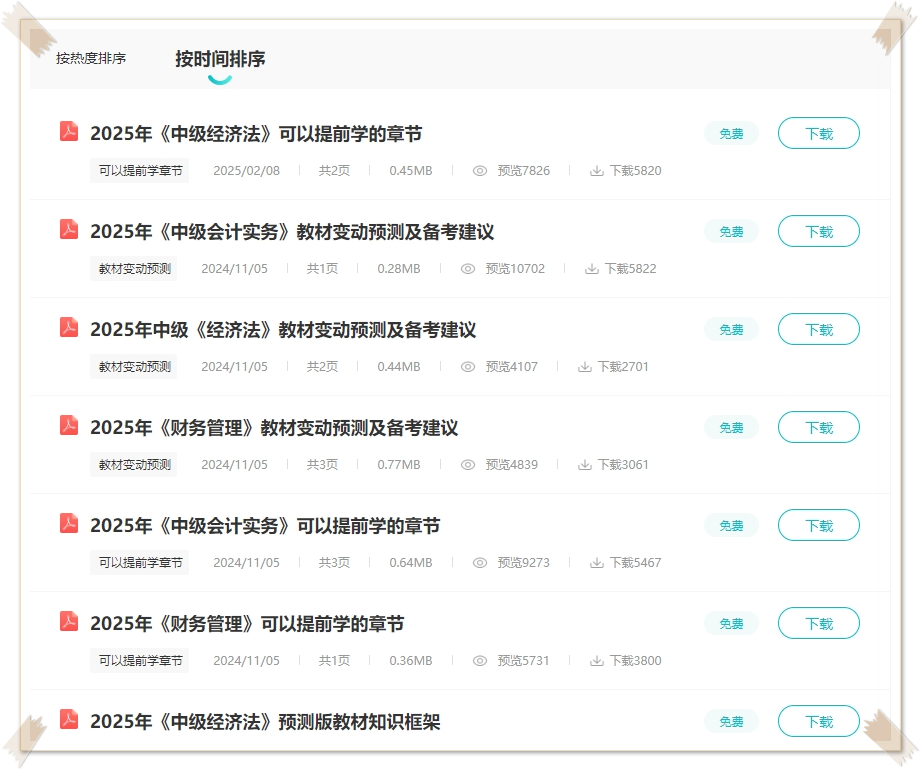Click the 下载 button beside 预测版教材知识框架
The width and height of the screenshot is (920, 770).
click(818, 720)
